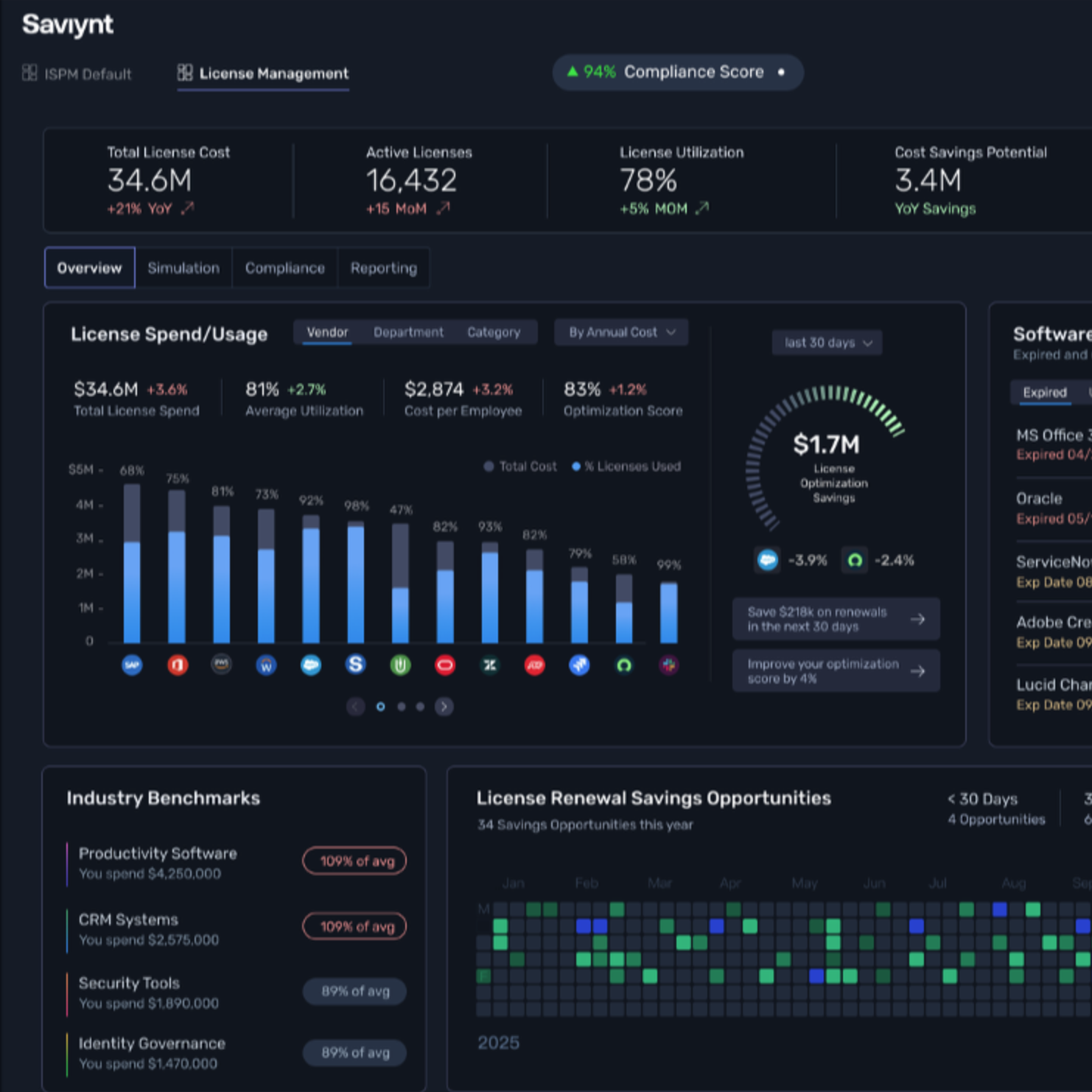Toggle the Total Cost legend item

(x=520, y=466)
